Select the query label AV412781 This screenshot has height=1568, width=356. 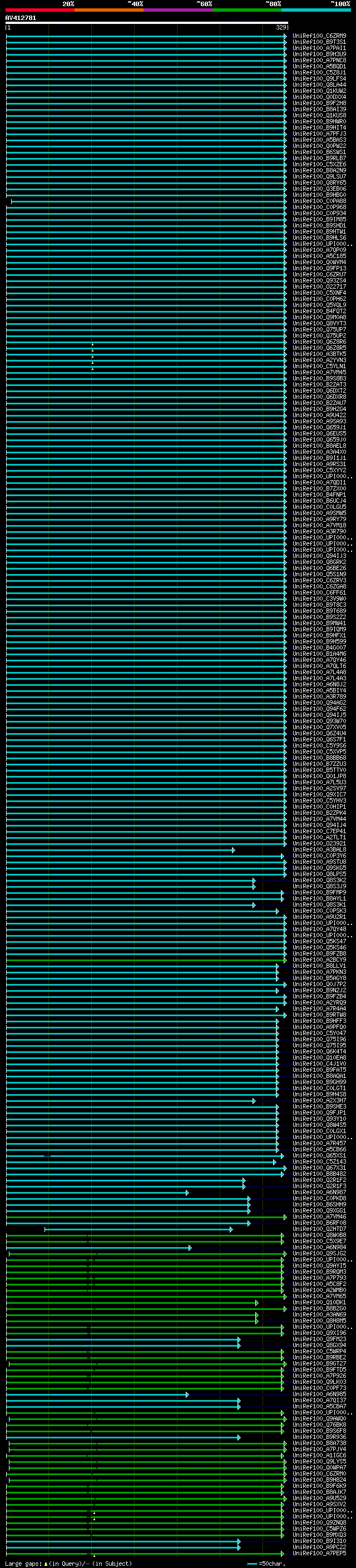click(21, 18)
